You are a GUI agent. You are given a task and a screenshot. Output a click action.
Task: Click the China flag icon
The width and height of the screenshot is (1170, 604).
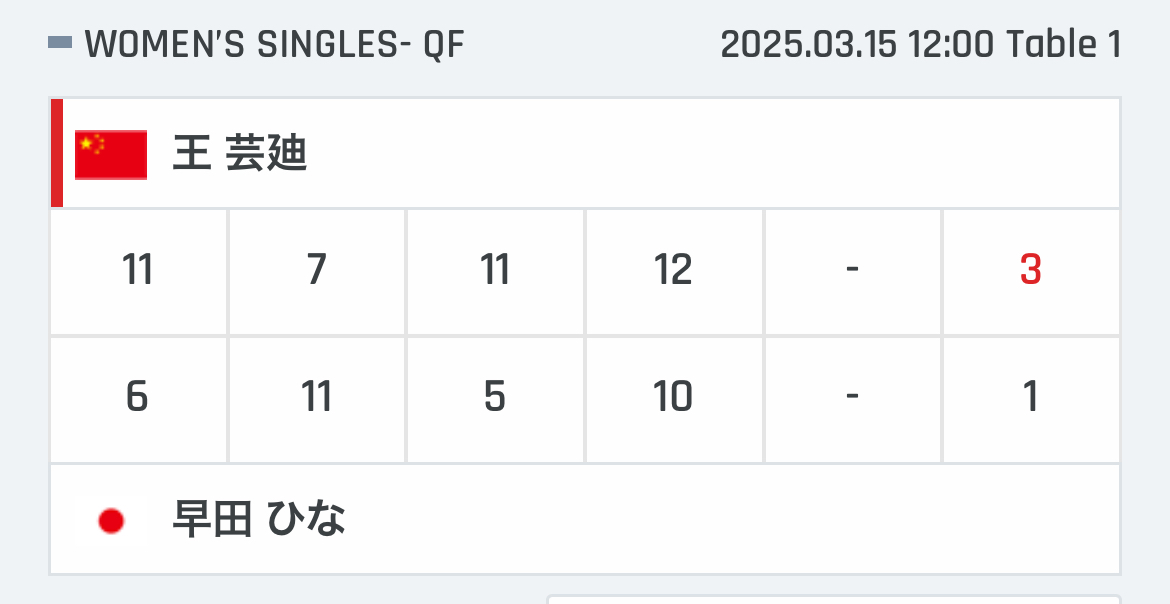(110, 155)
